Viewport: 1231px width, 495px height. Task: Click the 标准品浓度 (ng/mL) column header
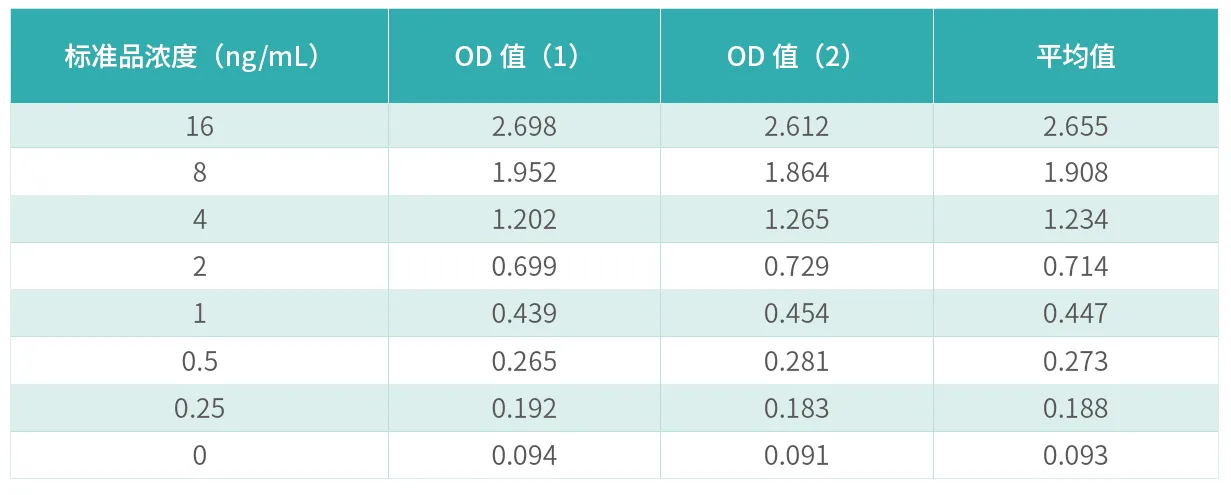point(200,56)
